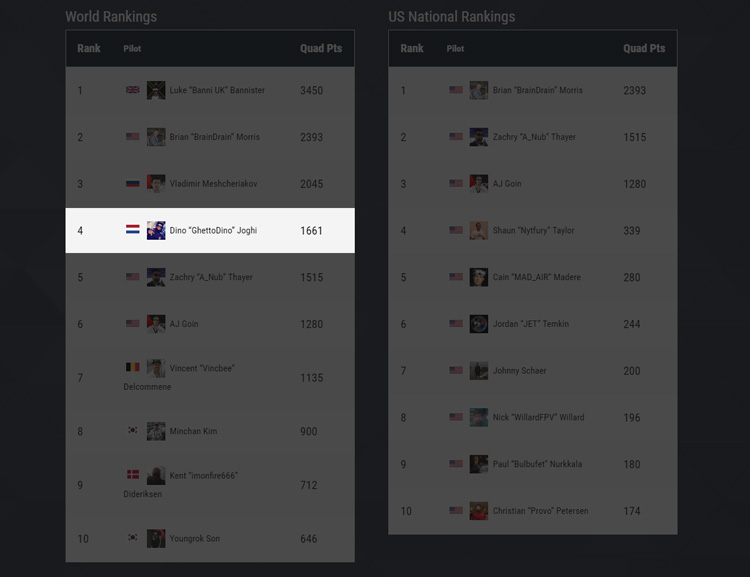Click Quad Pts header in World Rankings
Viewport: 750px width, 577px height.
pos(321,48)
